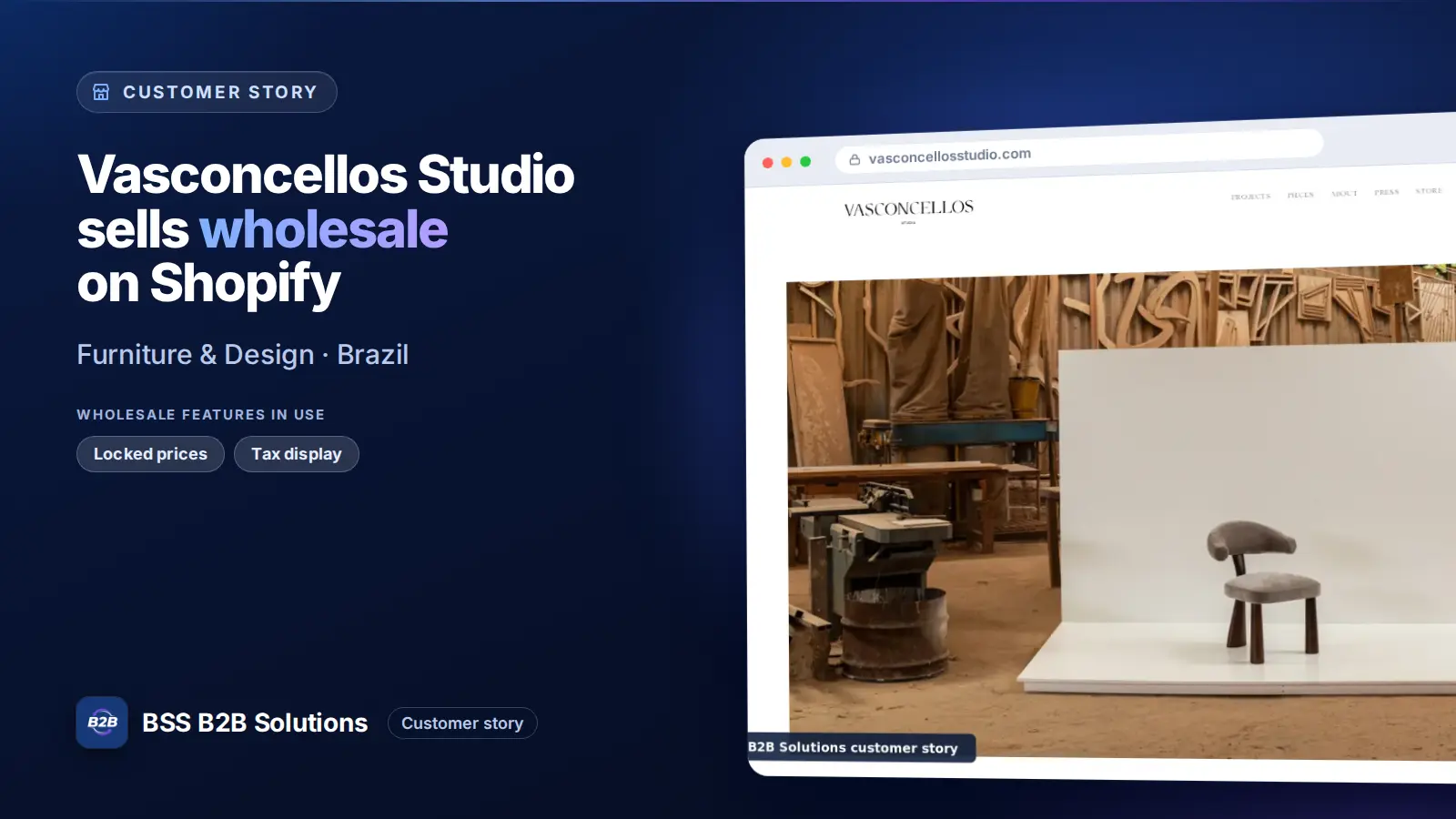Open the Press menu item

1387,192
